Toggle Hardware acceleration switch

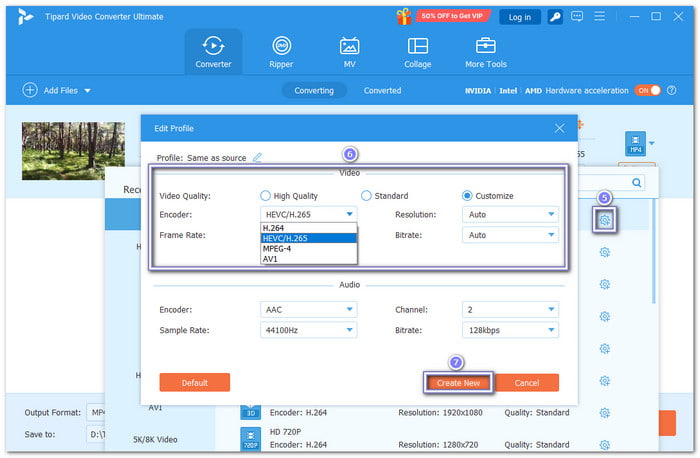pyautogui.click(x=647, y=90)
